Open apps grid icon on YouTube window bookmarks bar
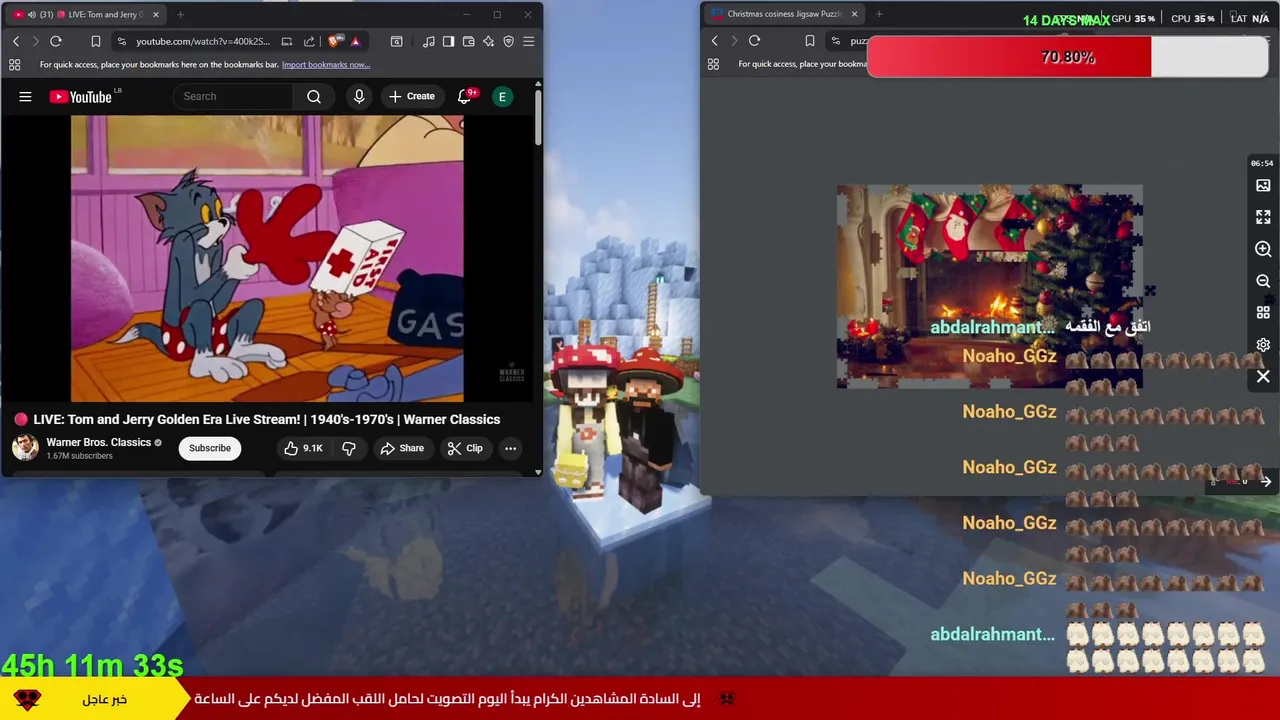This screenshot has width=1280, height=720. 14,64
